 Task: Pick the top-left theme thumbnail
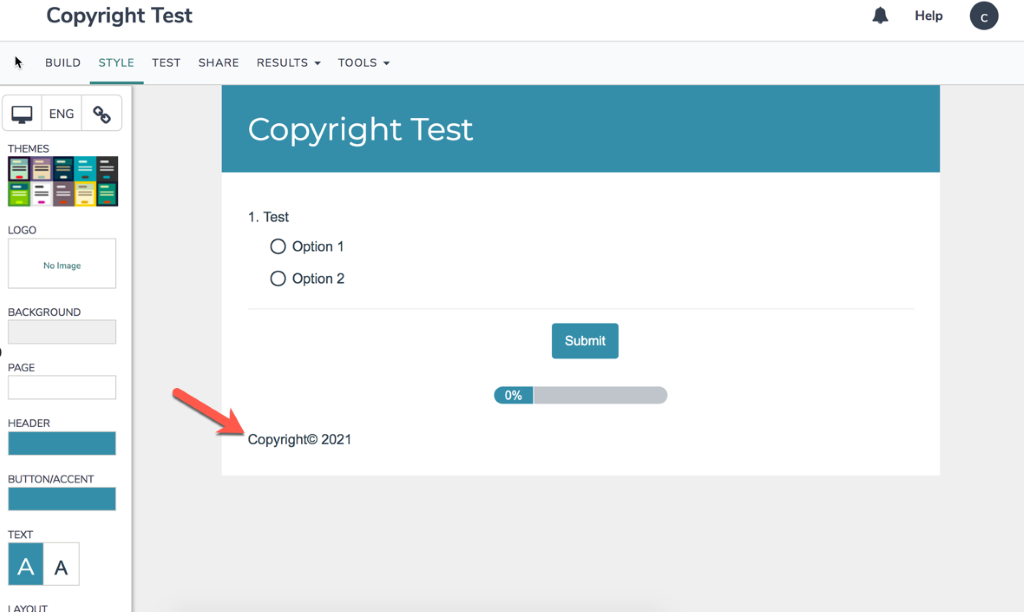[19, 169]
